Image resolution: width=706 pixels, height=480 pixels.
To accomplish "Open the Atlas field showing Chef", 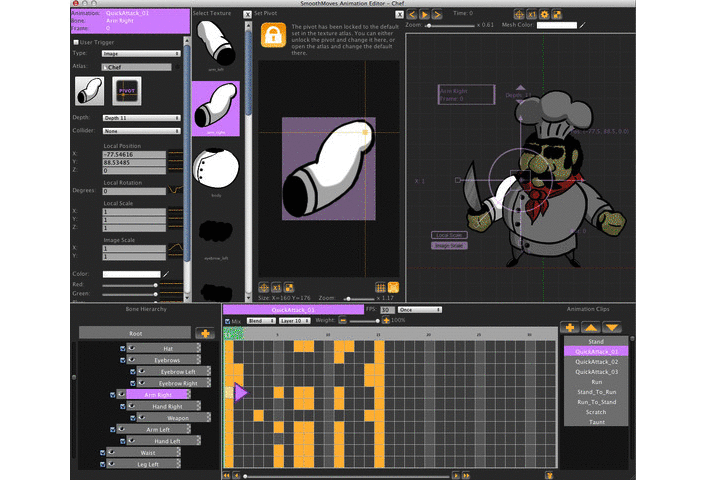I will [136, 67].
